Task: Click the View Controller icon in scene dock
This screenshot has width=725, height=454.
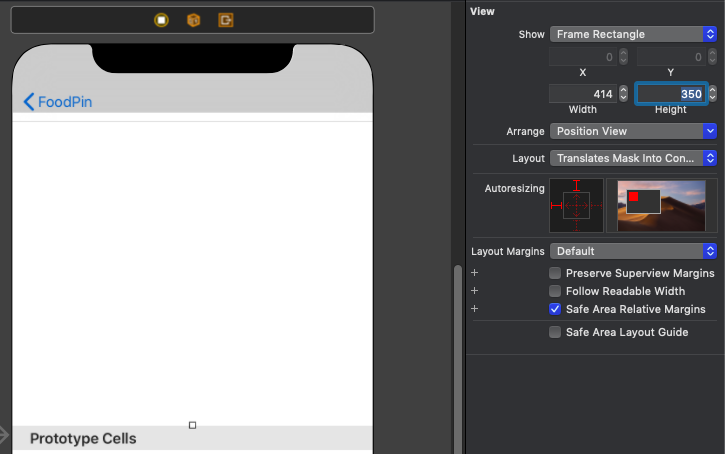Action: coord(161,20)
